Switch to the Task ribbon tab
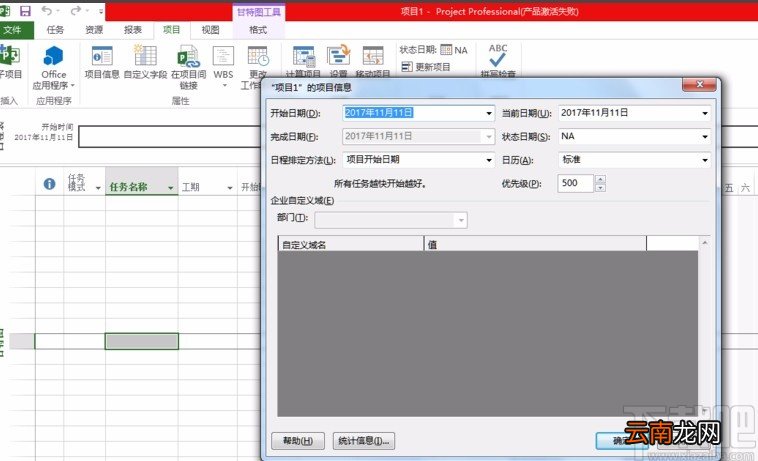 click(55, 30)
